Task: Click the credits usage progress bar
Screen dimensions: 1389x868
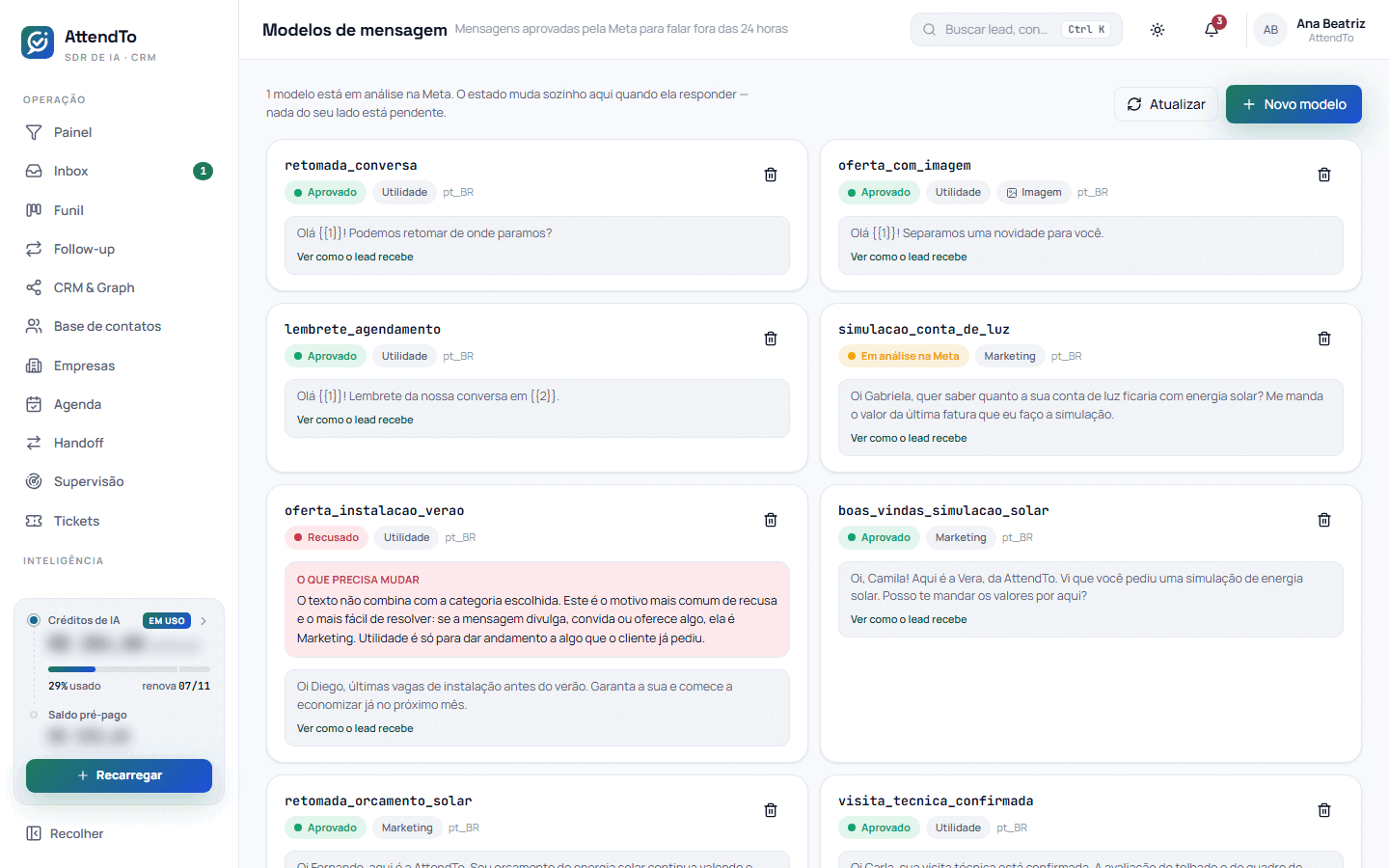Action: click(129, 669)
